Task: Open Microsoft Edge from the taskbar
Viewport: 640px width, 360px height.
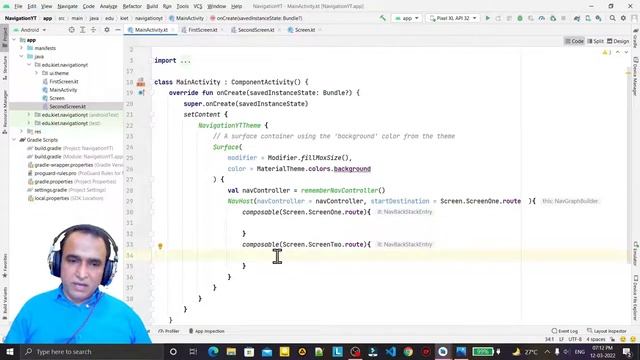Action: [x=213, y=351]
